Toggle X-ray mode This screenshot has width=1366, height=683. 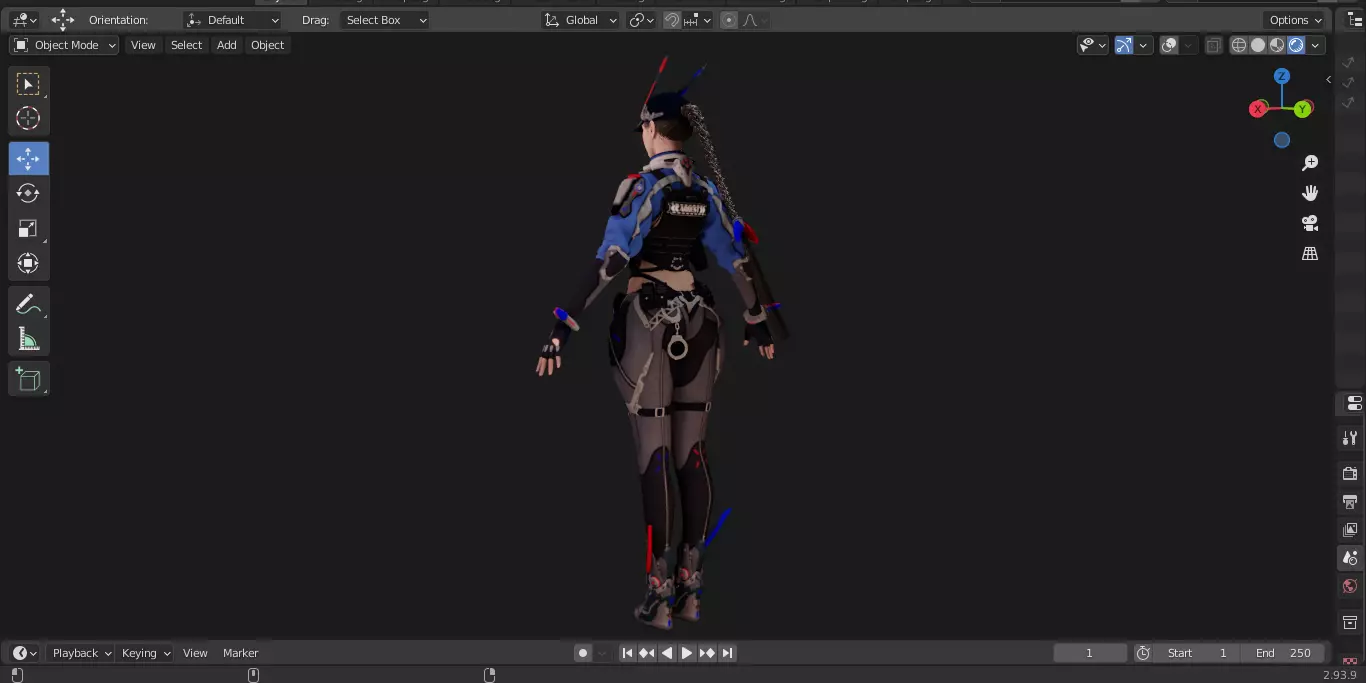point(1214,45)
